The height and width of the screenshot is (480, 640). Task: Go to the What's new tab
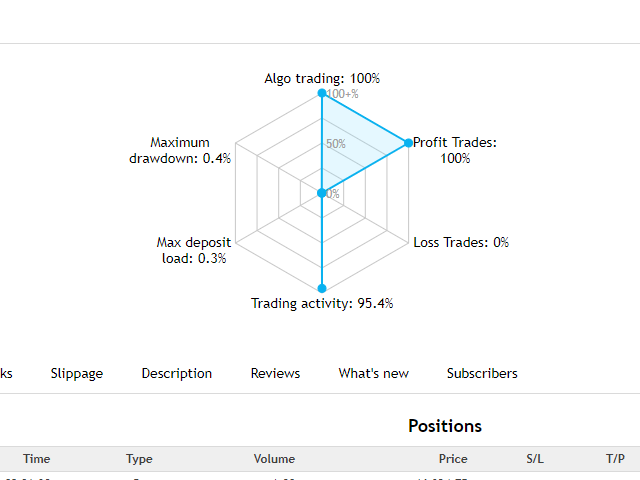click(373, 373)
